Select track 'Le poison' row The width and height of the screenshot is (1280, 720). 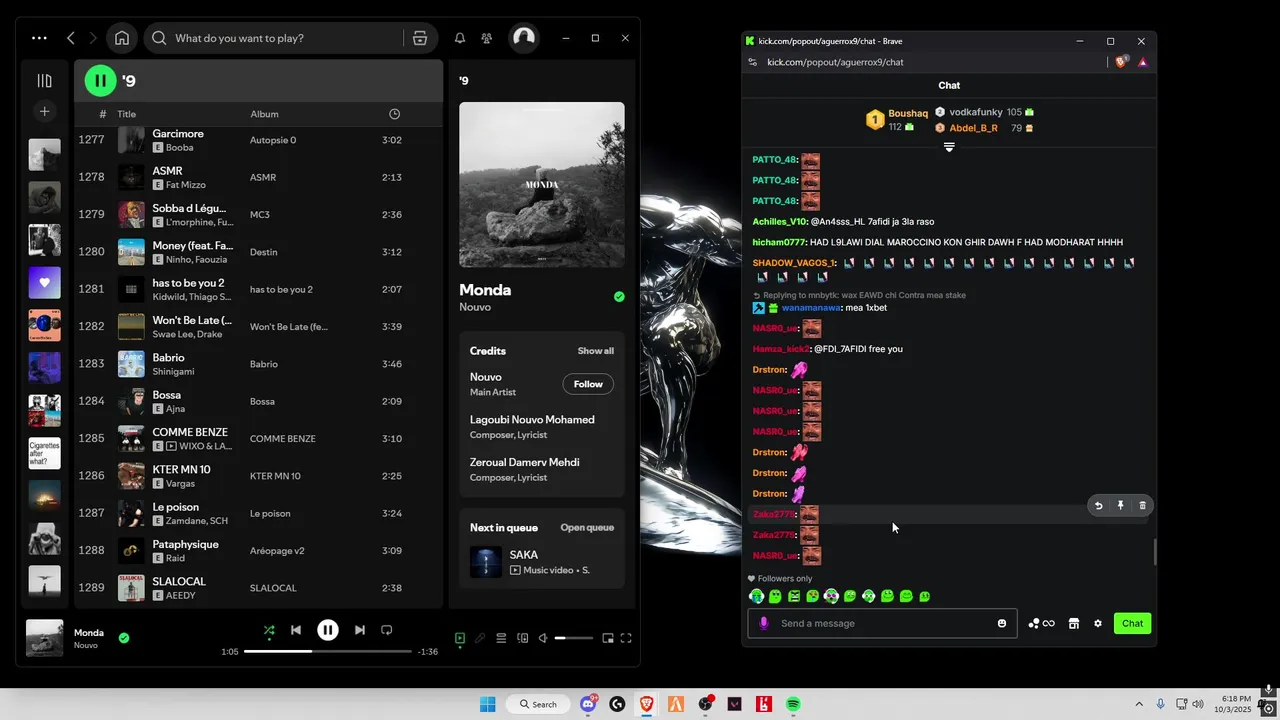[258, 513]
